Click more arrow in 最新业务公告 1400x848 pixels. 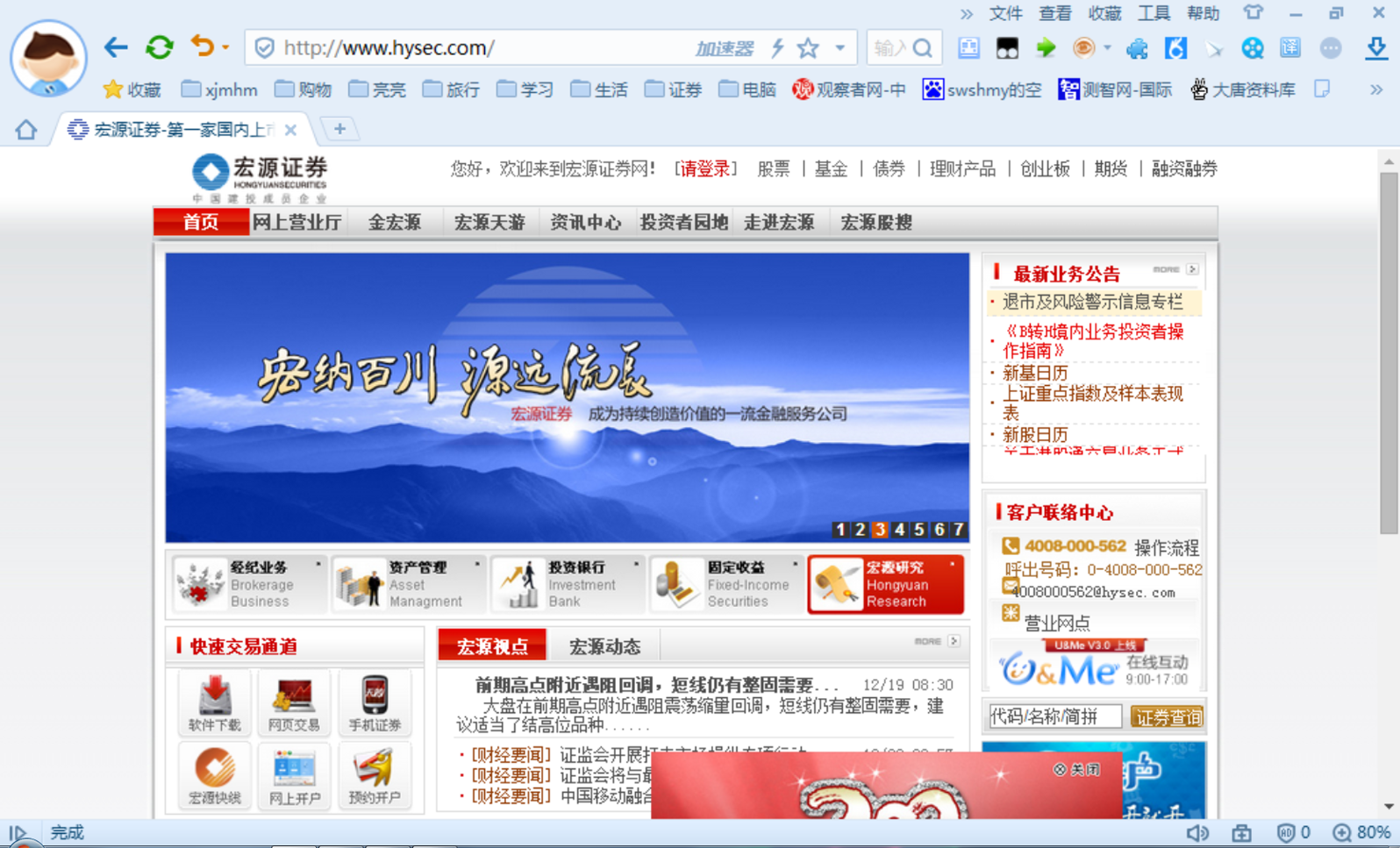point(1192,269)
